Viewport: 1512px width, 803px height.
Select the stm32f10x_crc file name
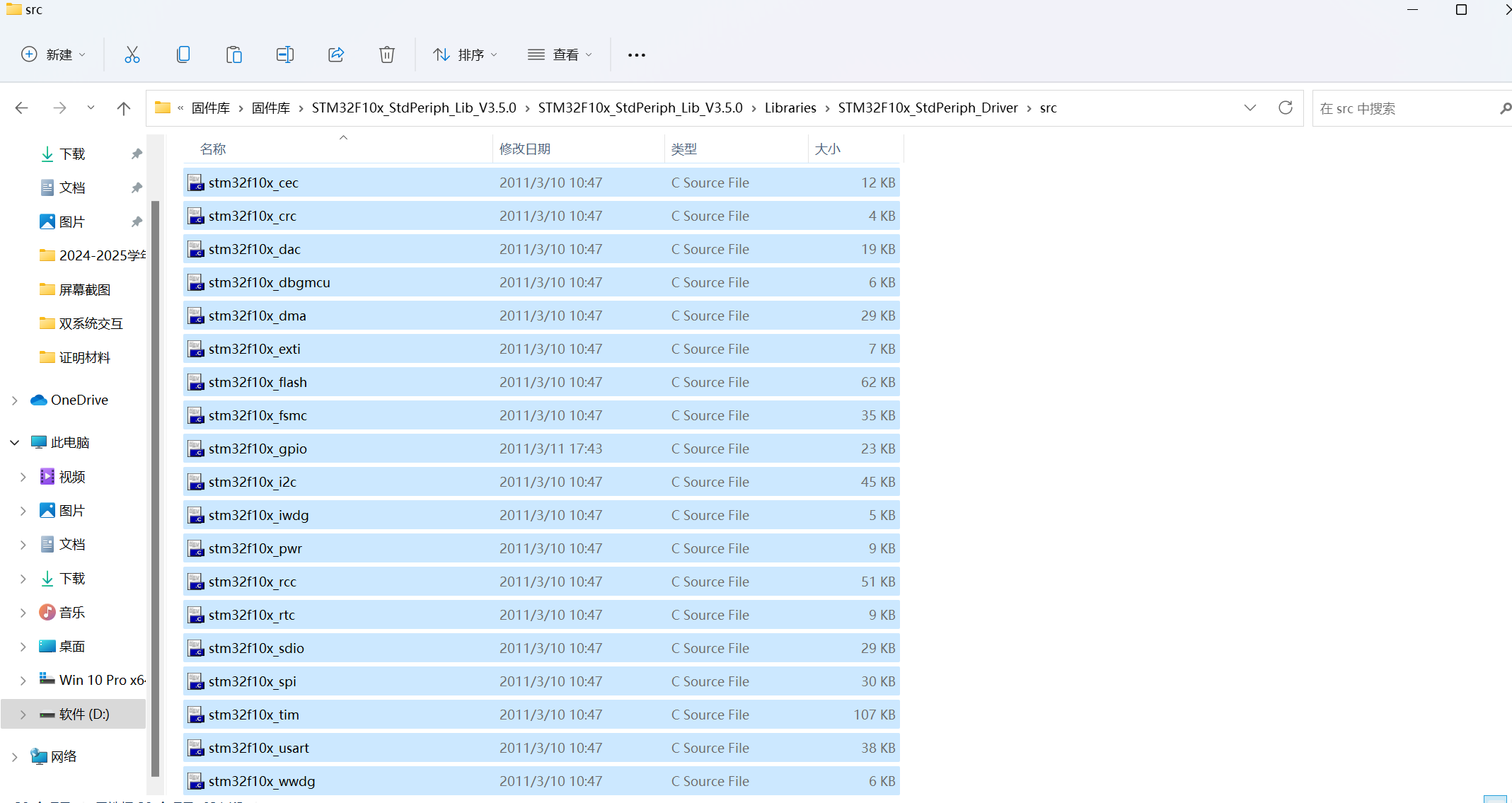pos(253,216)
